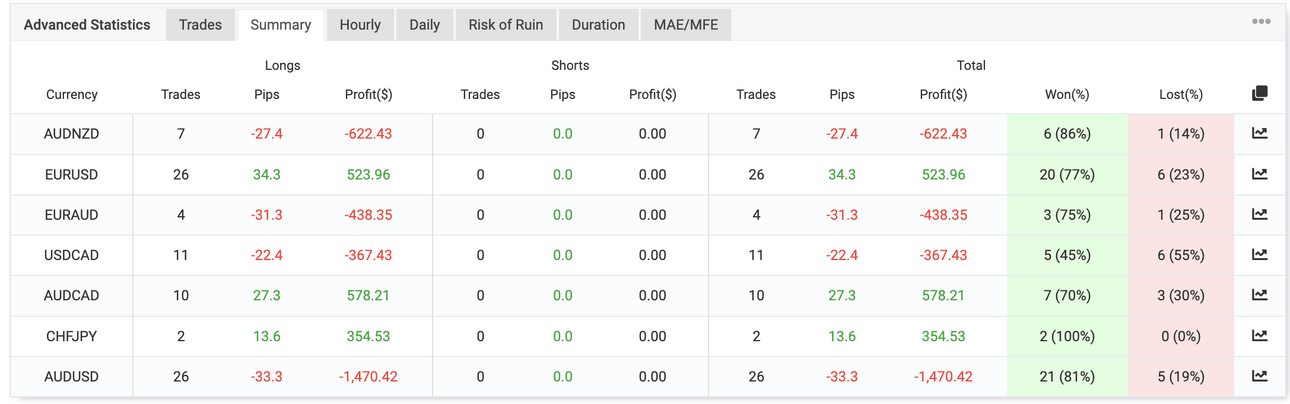1290x404 pixels.
Task: Open the EURAUD row chart icon
Action: [x=1259, y=214]
